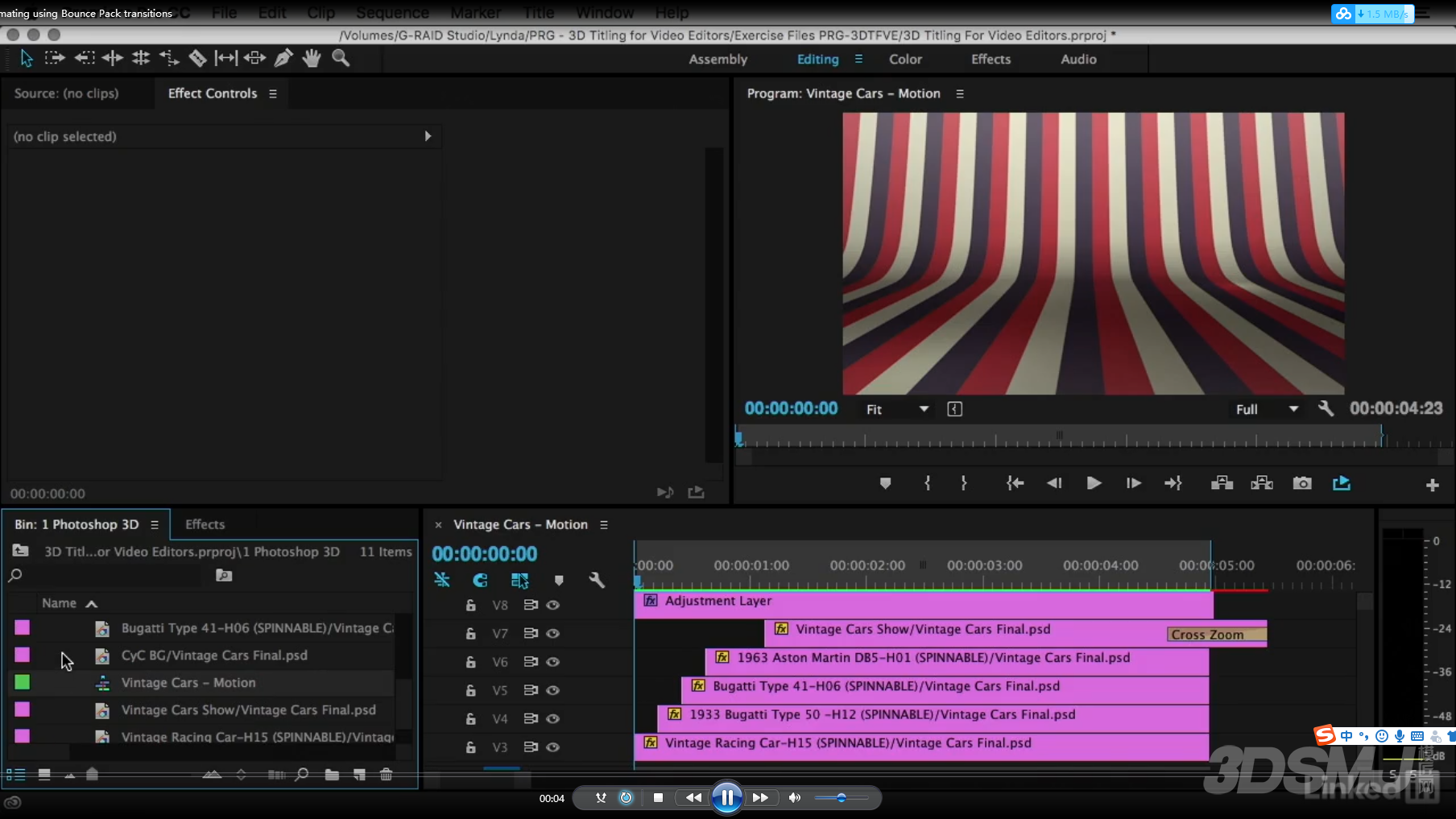The height and width of the screenshot is (819, 1456).
Task: Pause the video player
Action: pos(726,797)
